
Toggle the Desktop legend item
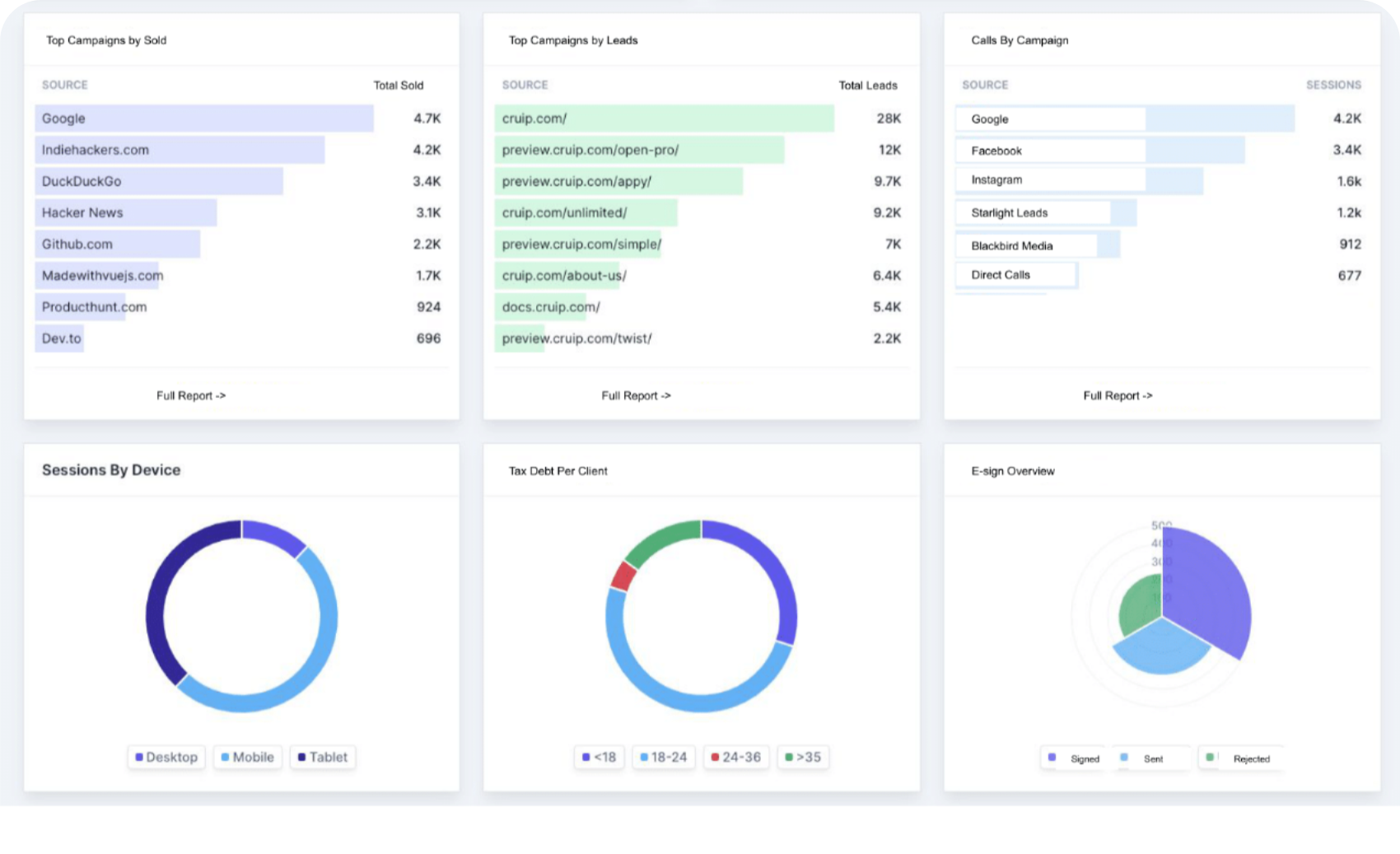pyautogui.click(x=166, y=757)
